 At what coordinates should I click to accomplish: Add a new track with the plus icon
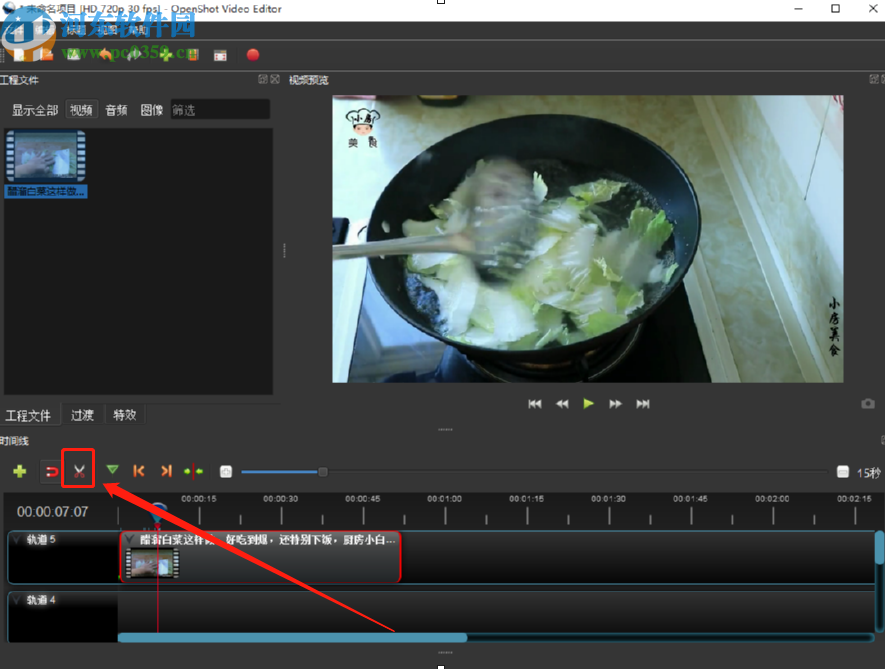point(19,470)
